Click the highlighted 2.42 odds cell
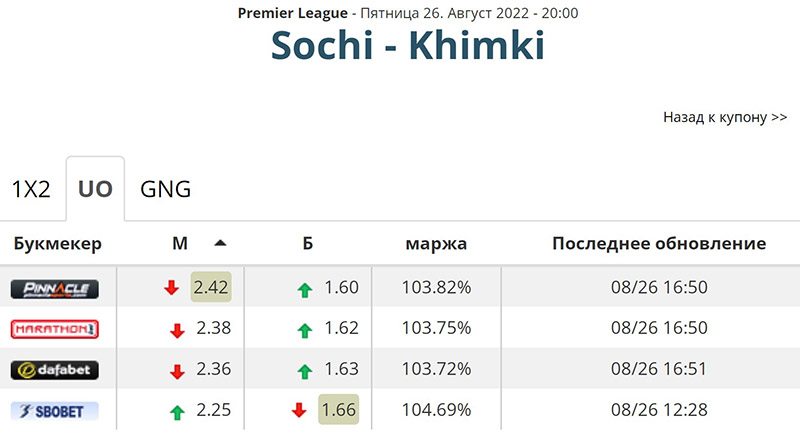Viewport: 800px width, 432px height. coord(211,287)
